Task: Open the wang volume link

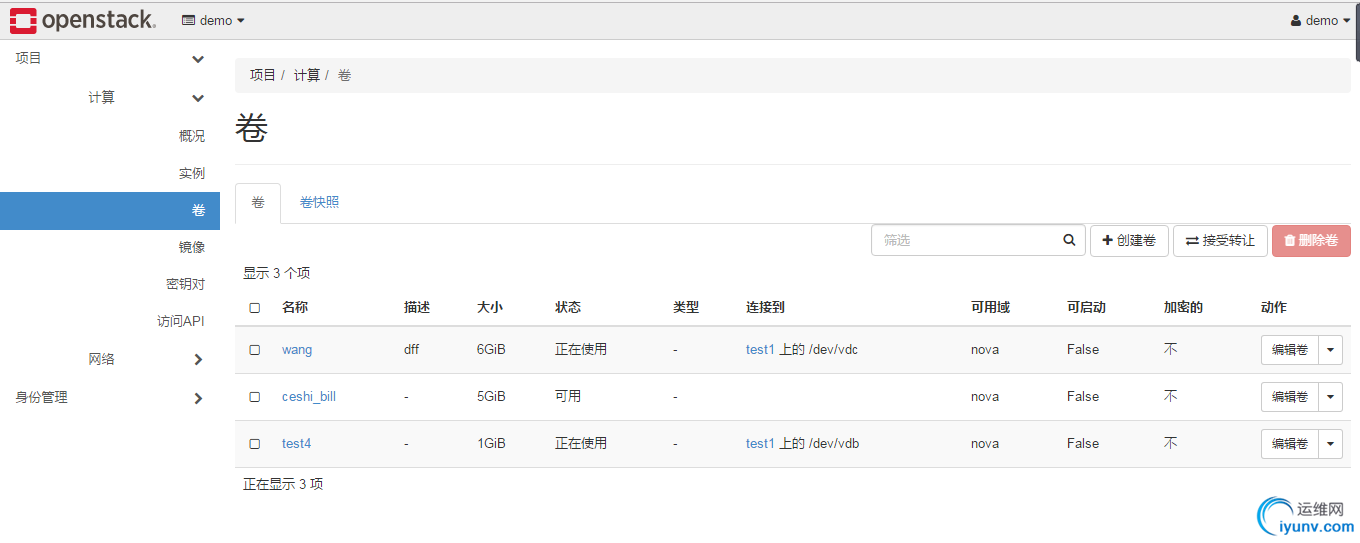Action: tap(297, 350)
